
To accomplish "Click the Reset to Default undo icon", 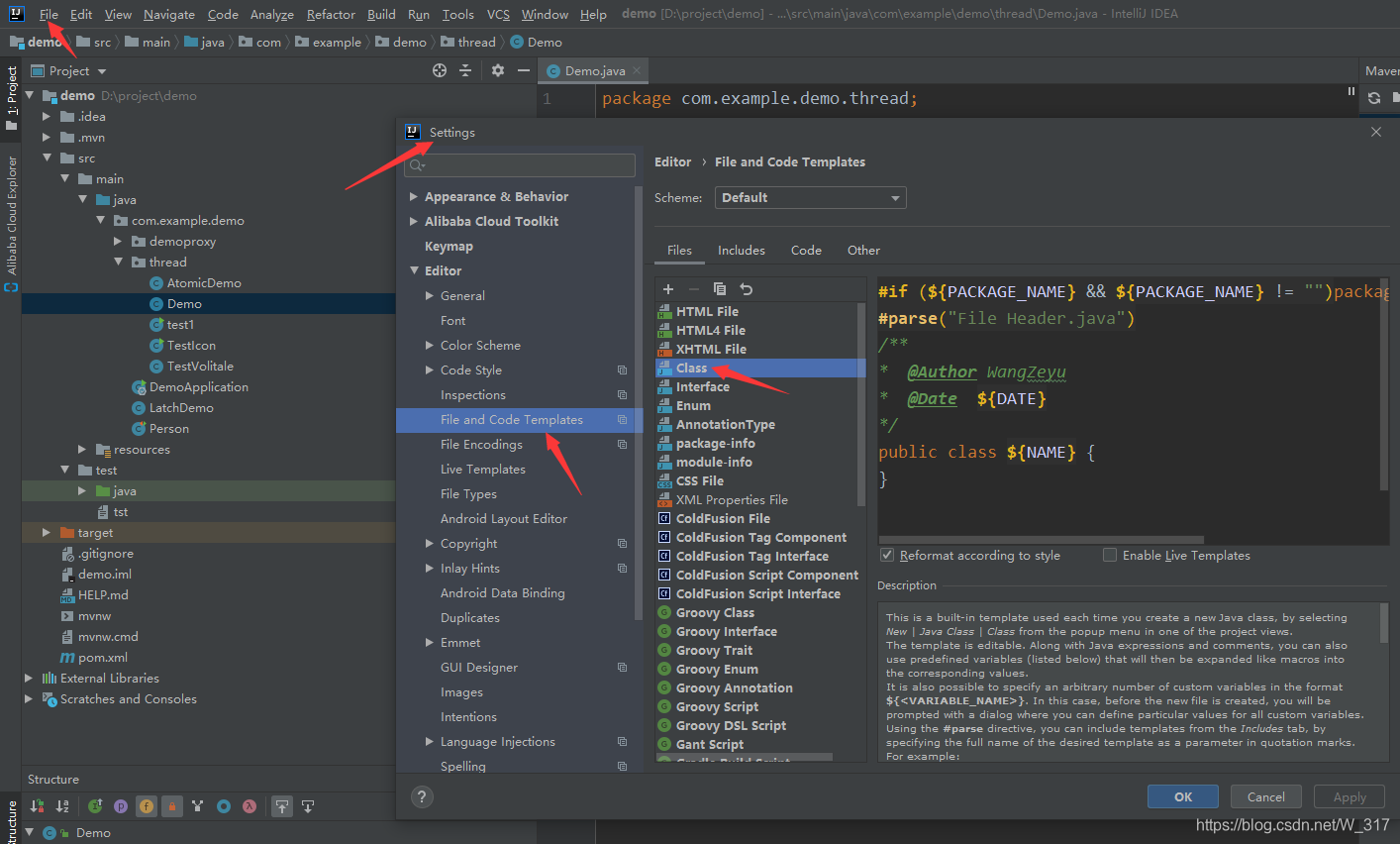I will coord(747,289).
